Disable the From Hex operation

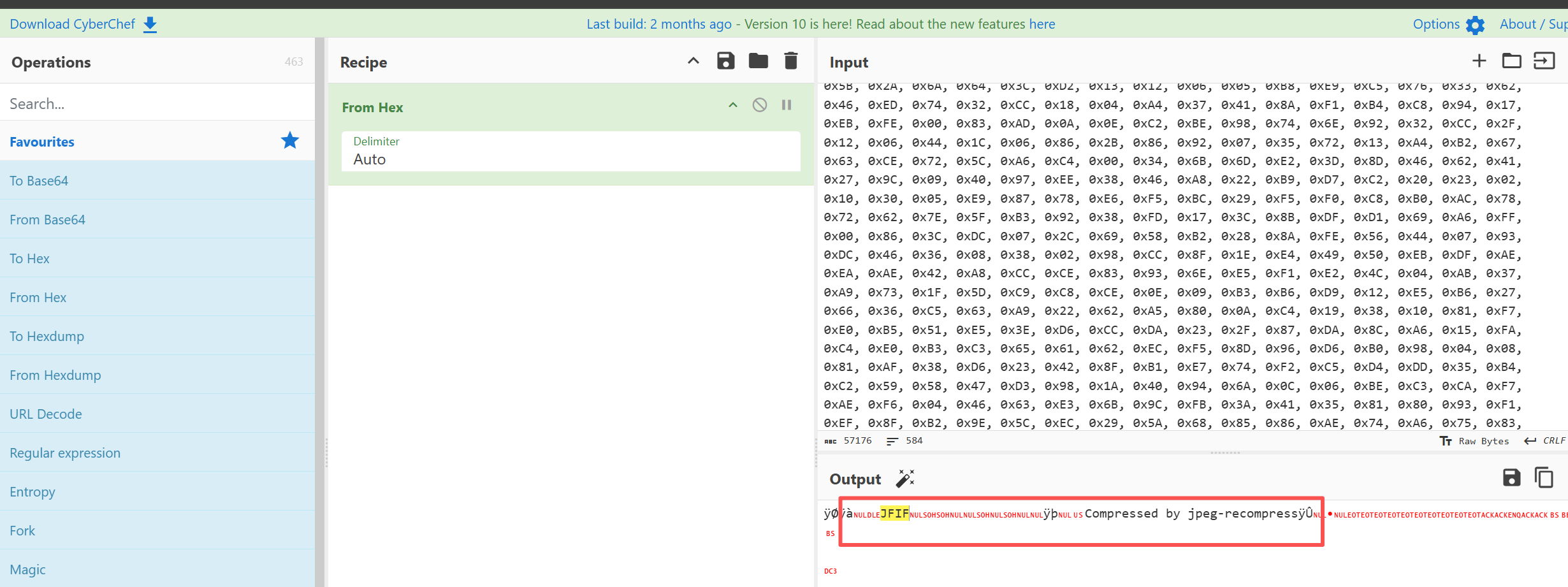759,105
